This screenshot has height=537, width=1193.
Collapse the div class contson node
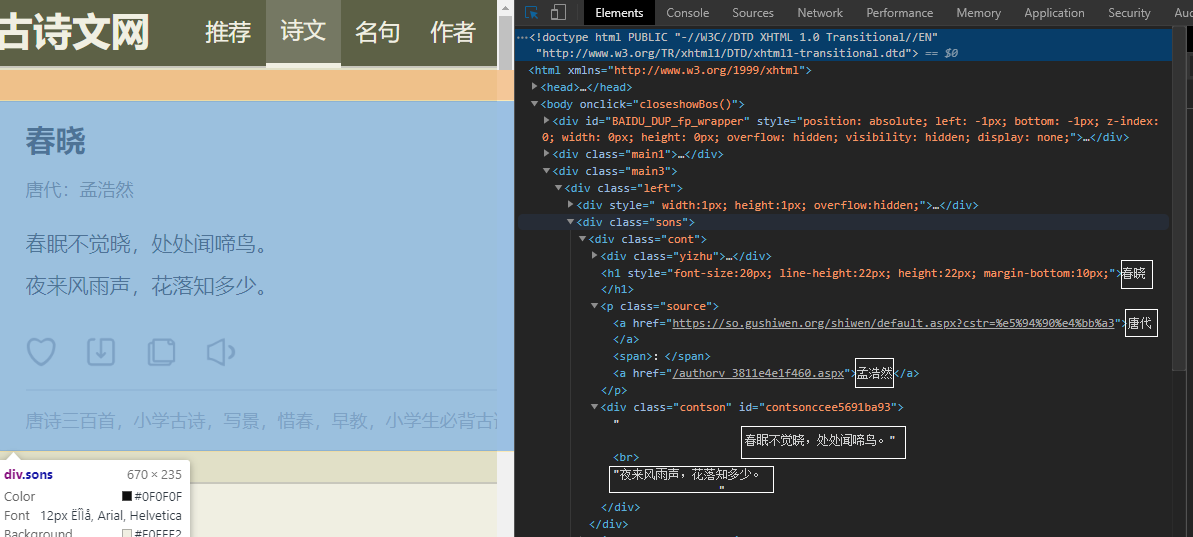click(x=596, y=407)
